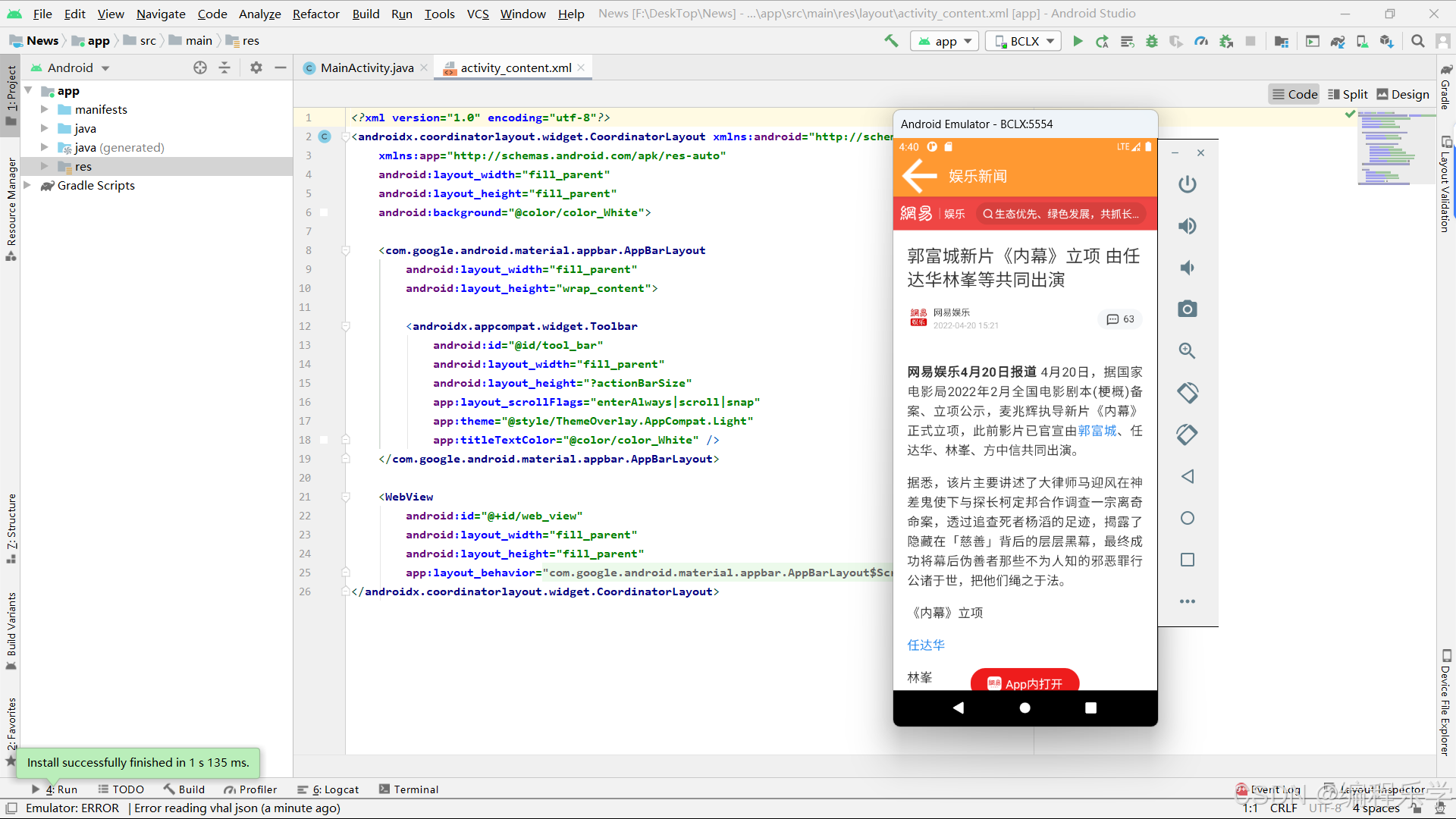This screenshot has width=1456, height=819.
Task: Close the activity_content.xml tab
Action: [581, 67]
